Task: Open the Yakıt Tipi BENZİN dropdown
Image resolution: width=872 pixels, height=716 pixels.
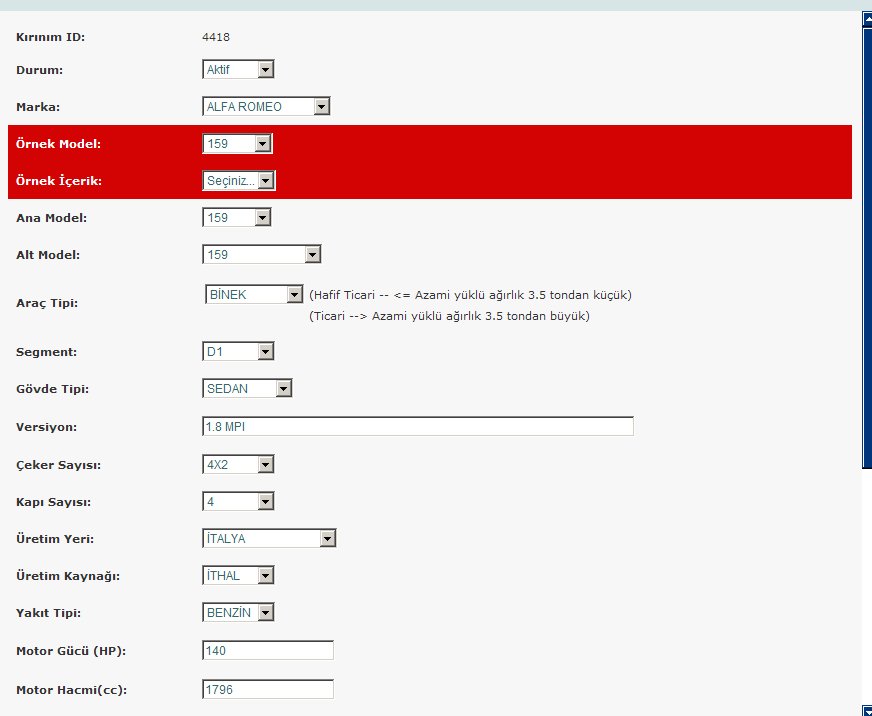Action: point(238,613)
